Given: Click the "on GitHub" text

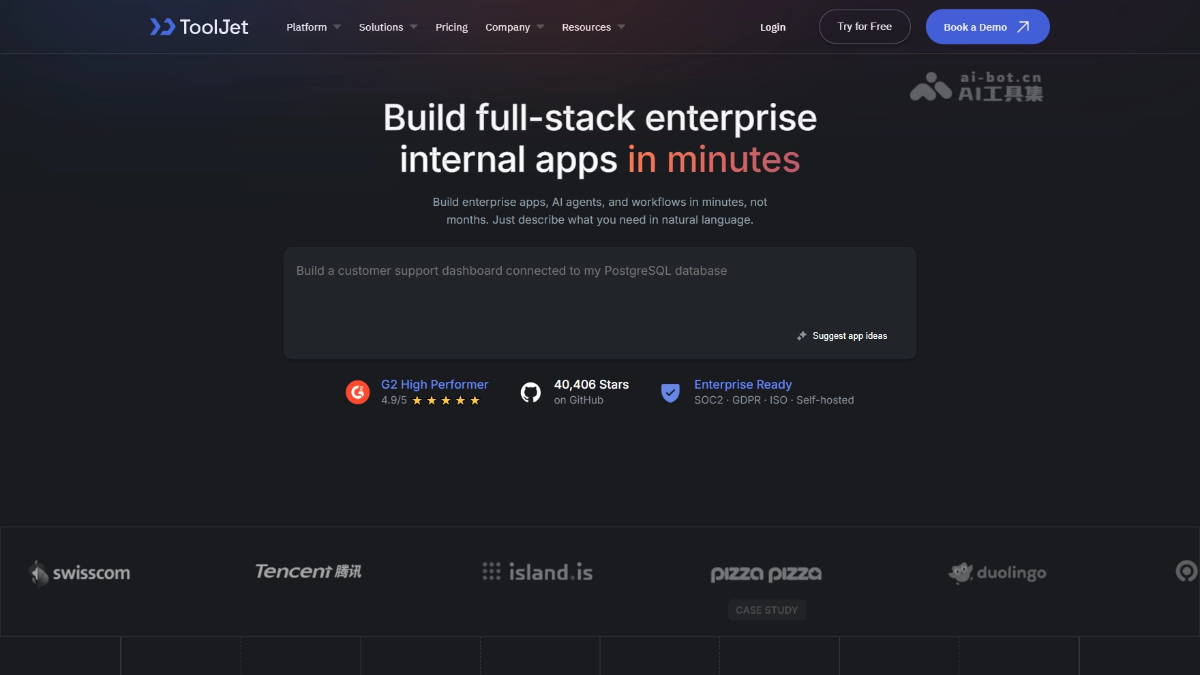Looking at the screenshot, I should click(x=579, y=400).
